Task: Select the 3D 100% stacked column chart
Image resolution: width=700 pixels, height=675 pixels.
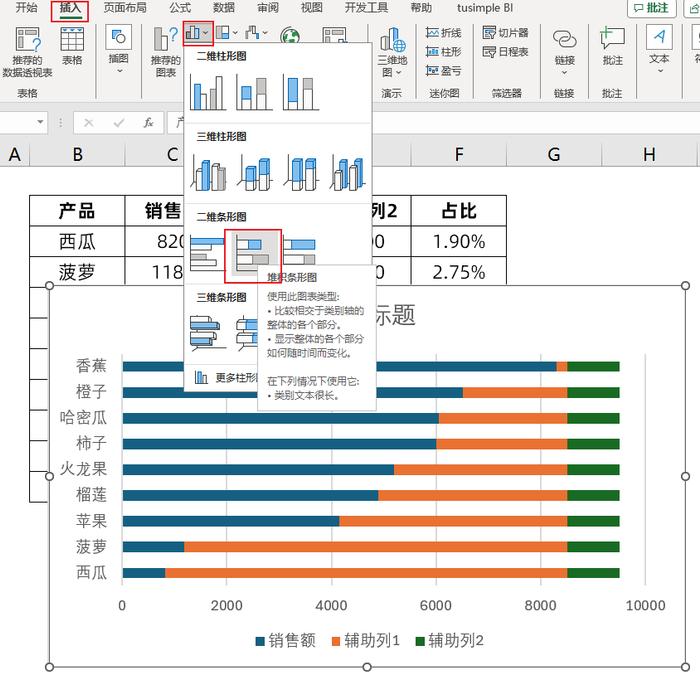Action: pos(301,173)
